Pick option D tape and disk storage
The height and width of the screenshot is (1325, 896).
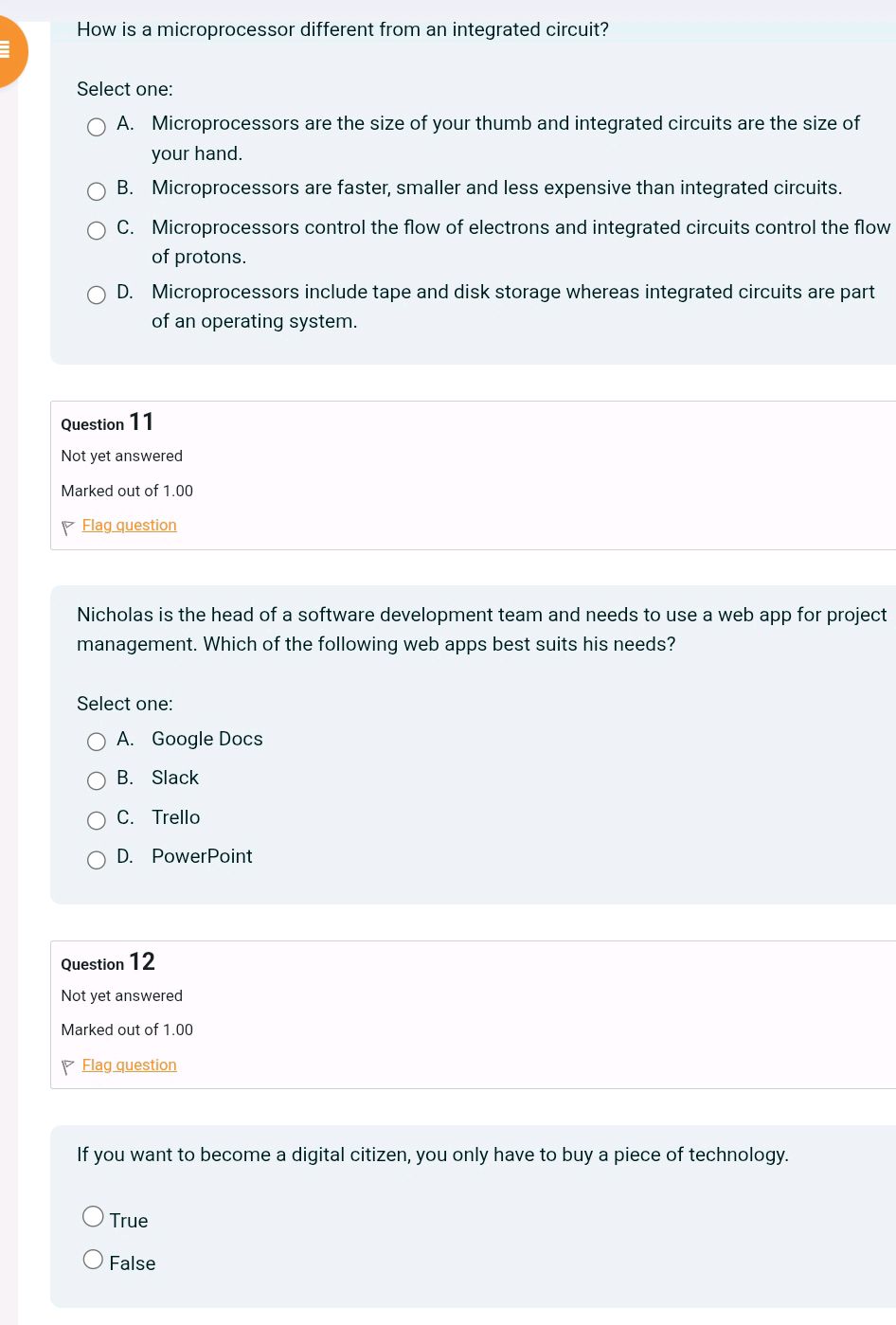(x=97, y=295)
